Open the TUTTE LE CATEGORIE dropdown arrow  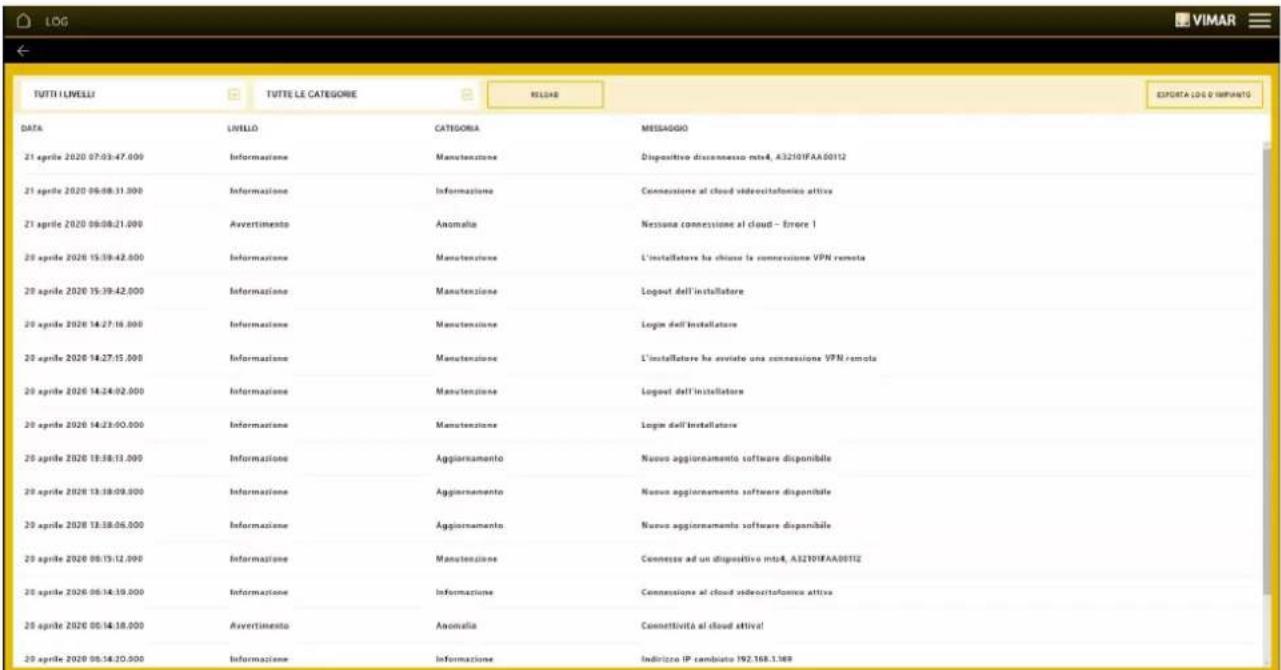coord(466,94)
